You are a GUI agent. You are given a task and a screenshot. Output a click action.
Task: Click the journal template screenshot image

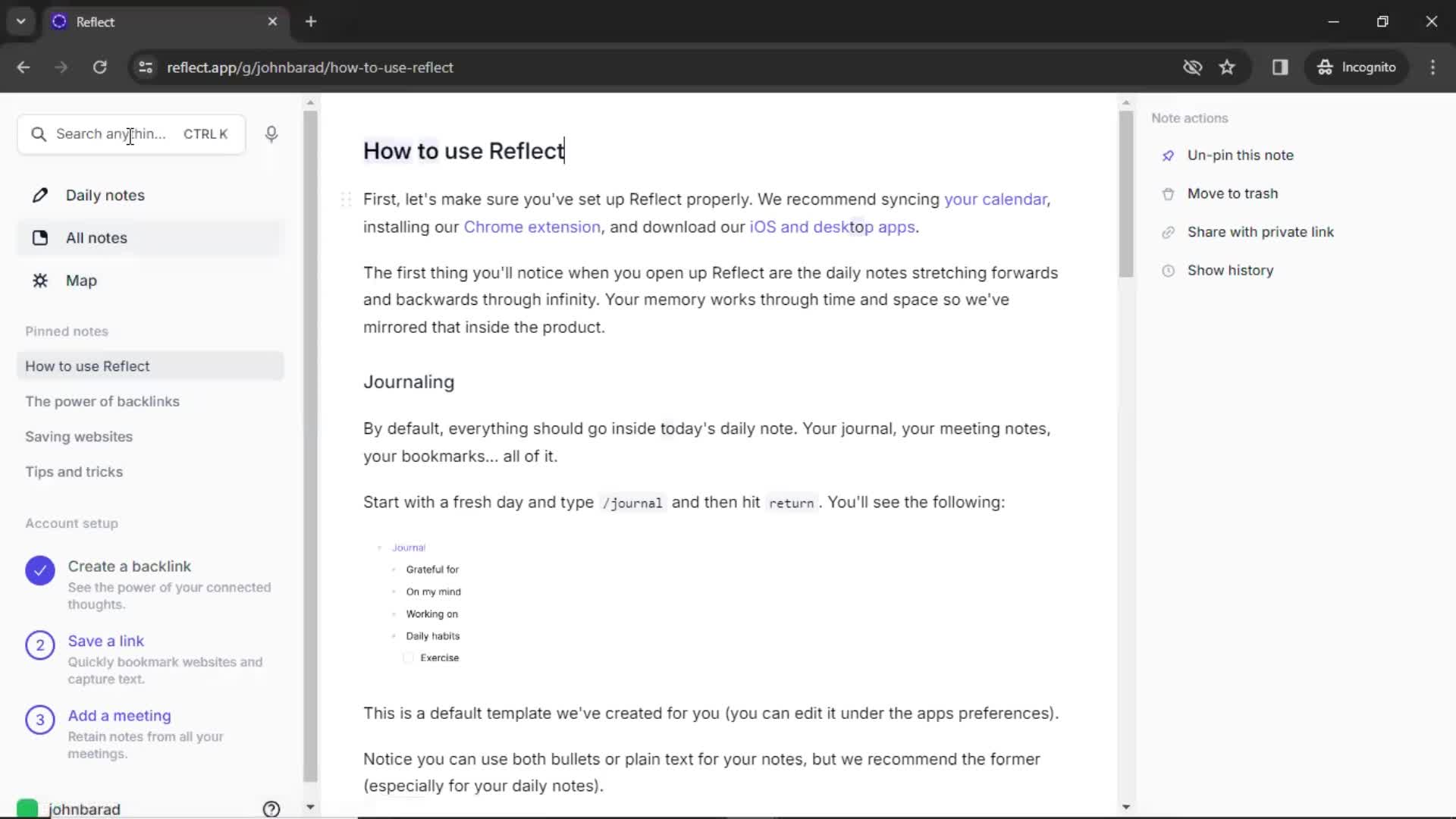click(421, 602)
